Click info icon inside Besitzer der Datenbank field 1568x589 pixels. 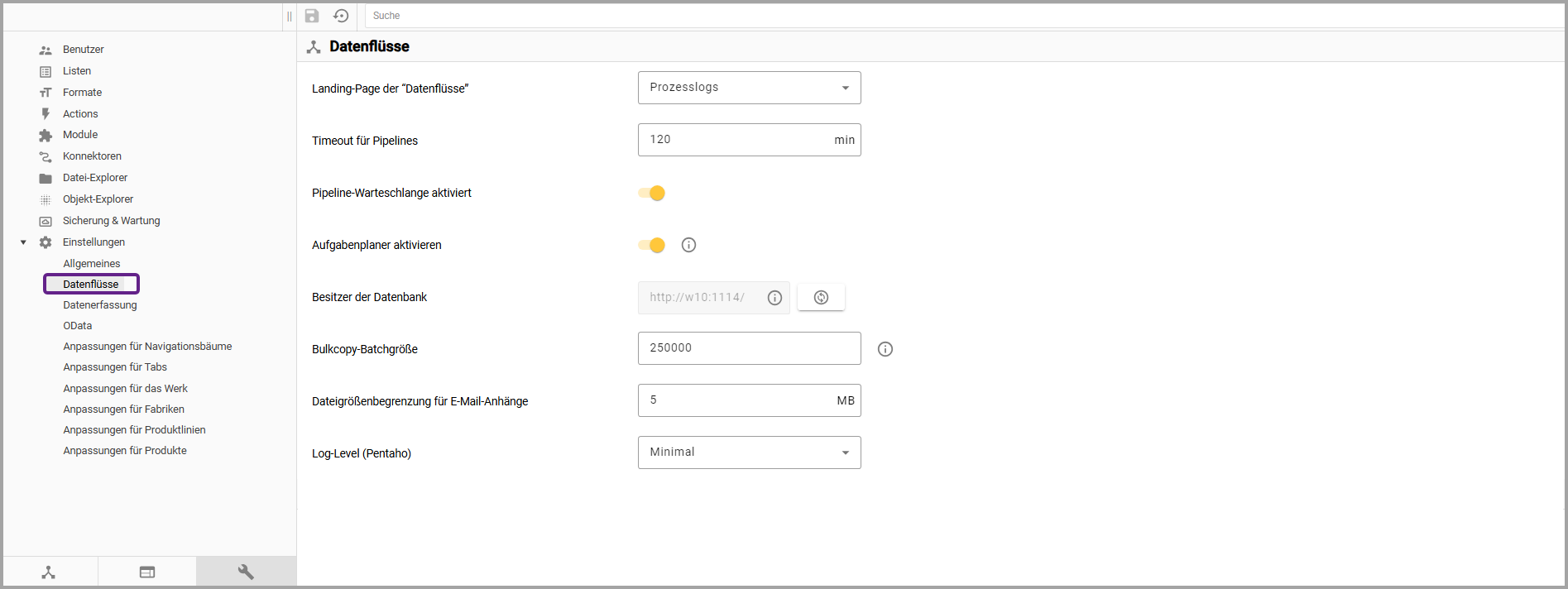click(774, 298)
